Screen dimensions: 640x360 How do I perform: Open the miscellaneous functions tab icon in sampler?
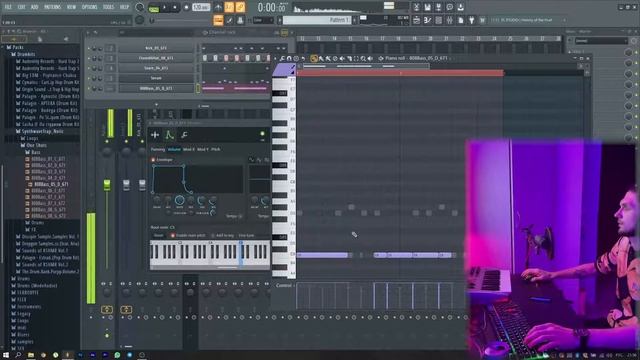point(184,135)
